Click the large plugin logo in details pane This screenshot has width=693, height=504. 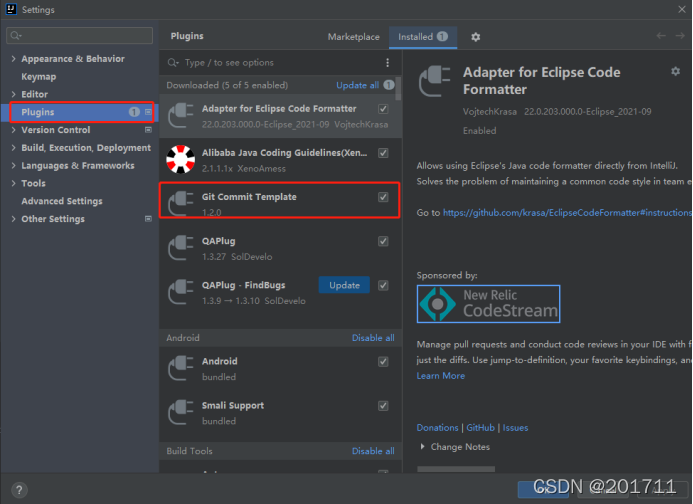[434, 81]
